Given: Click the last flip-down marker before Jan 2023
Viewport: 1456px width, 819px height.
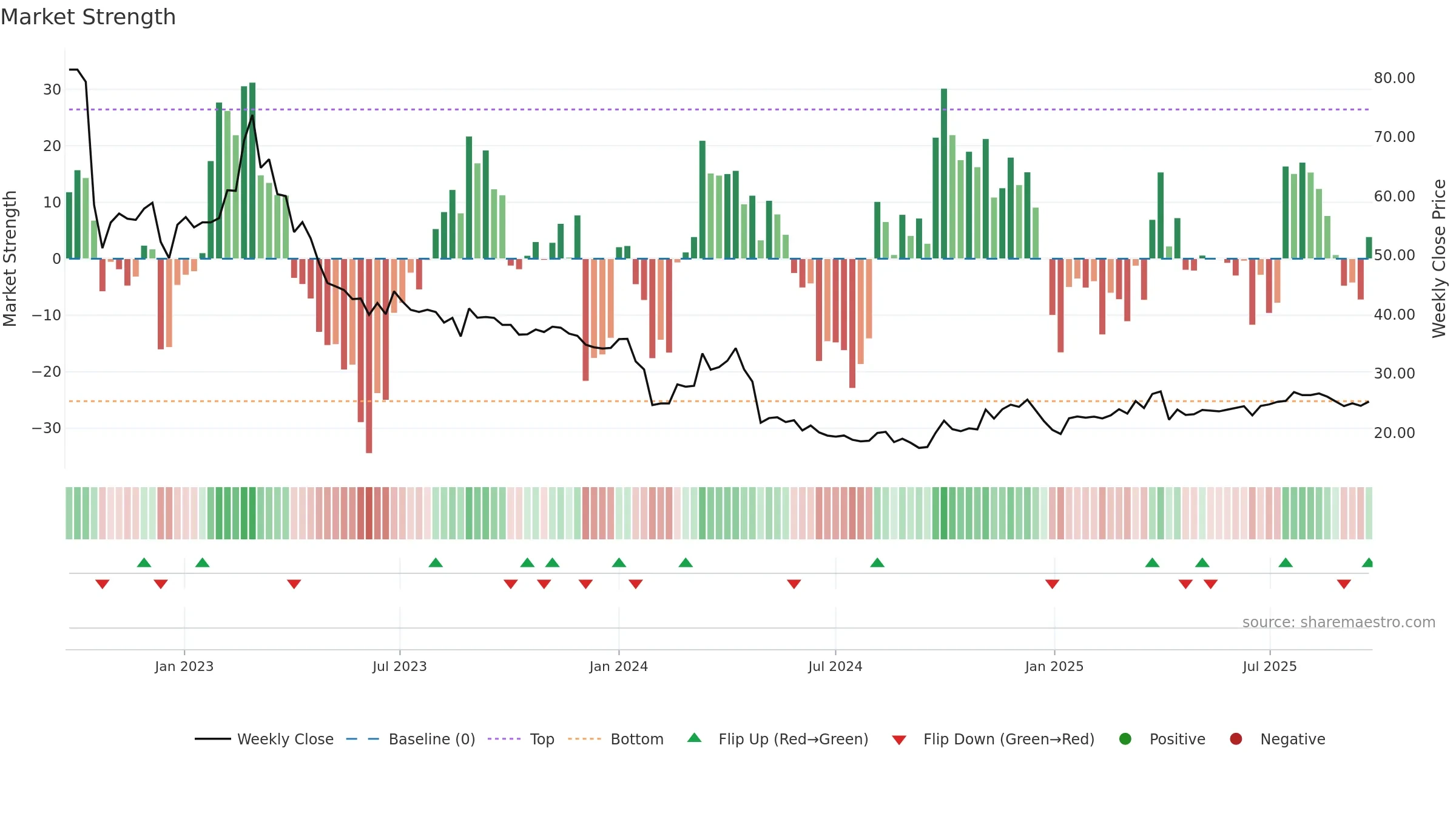Looking at the screenshot, I should point(161,584).
